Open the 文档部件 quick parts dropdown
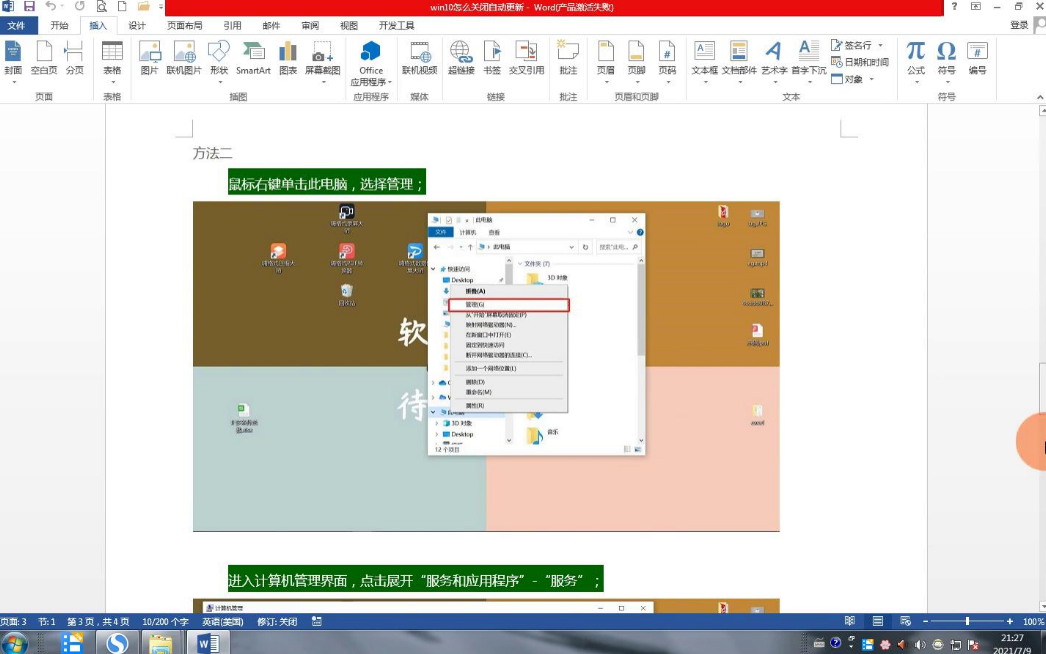1046x654 pixels. tap(739, 61)
